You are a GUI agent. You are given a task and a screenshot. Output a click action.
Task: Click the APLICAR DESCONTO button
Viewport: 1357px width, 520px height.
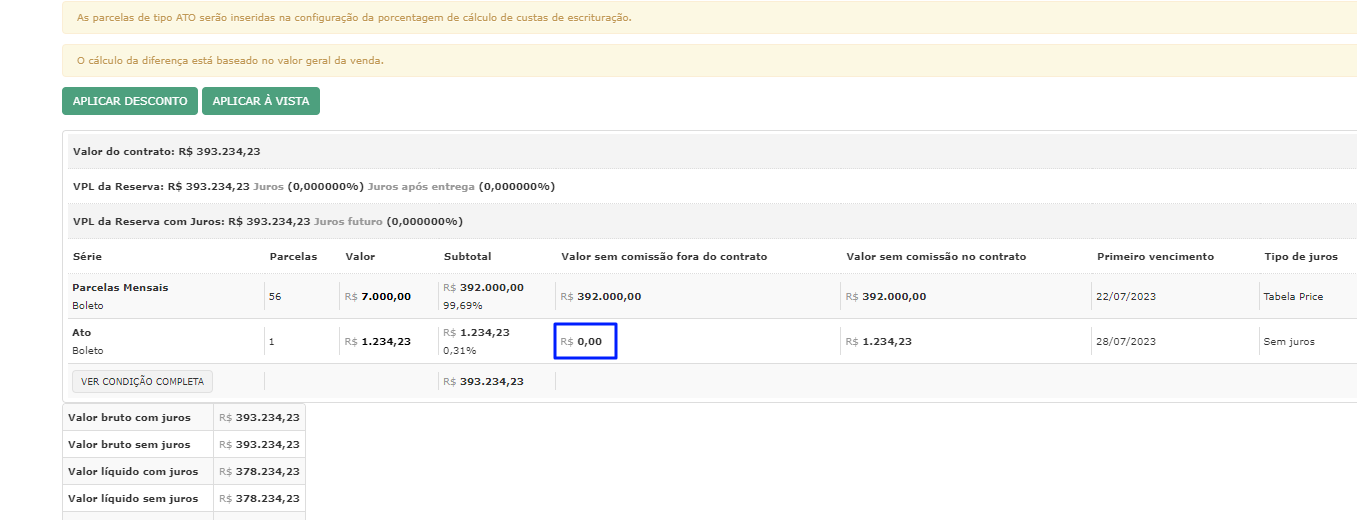point(130,101)
